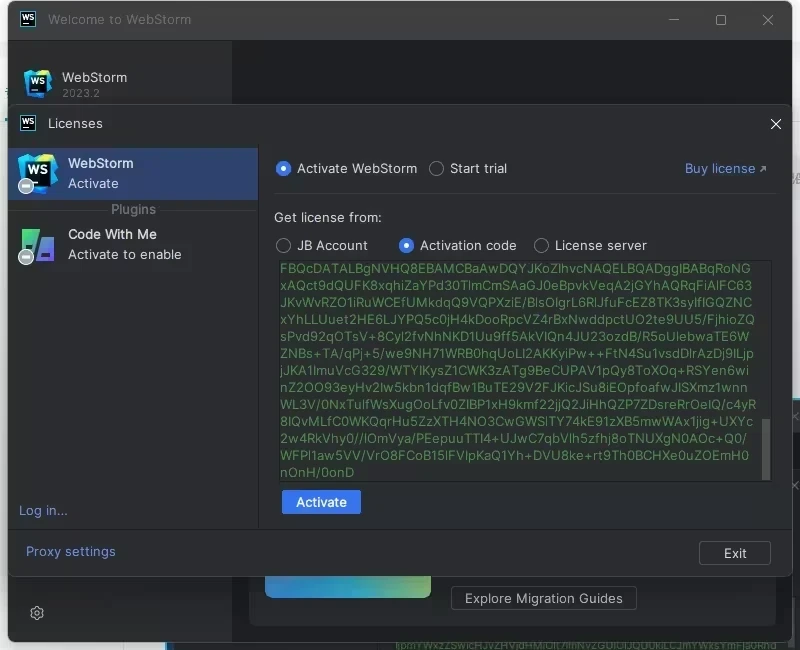This screenshot has height=650, width=800.
Task: Click the Exit button
Action: 734,553
